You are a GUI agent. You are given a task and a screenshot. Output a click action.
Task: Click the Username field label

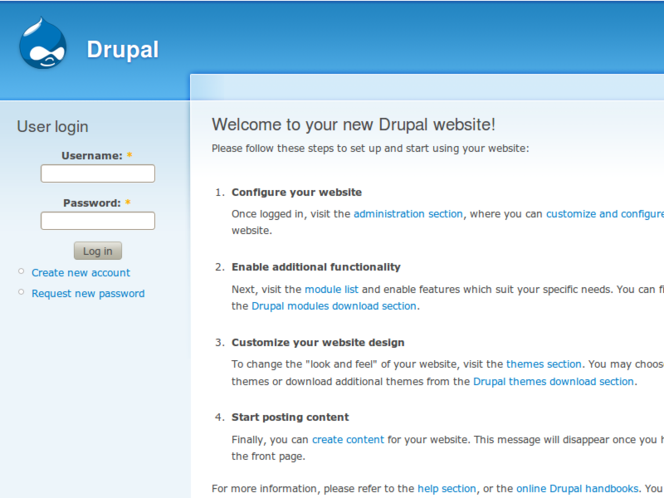[92, 156]
